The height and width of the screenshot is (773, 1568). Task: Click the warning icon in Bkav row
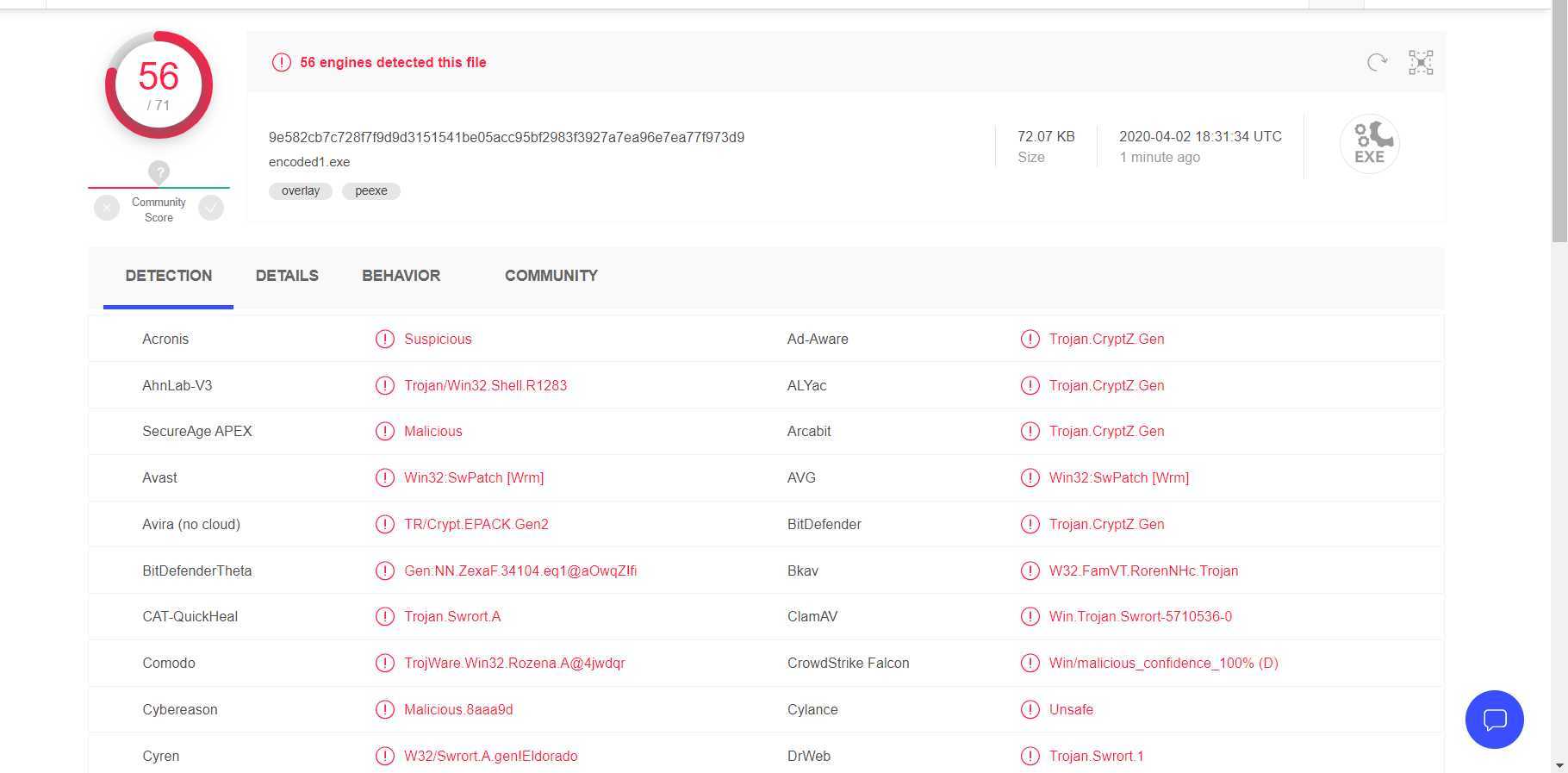tap(1030, 570)
